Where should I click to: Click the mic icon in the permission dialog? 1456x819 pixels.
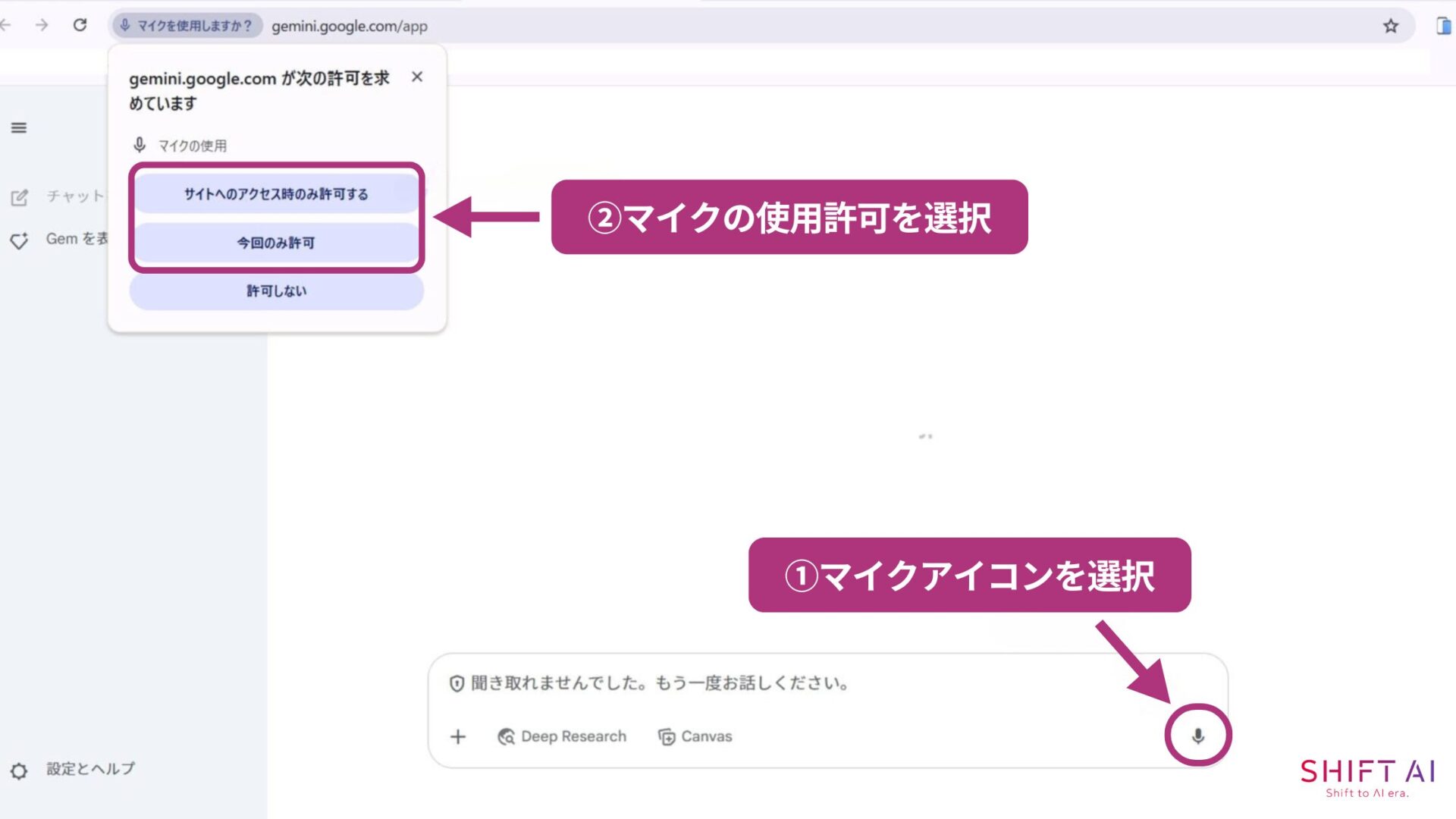[140, 145]
